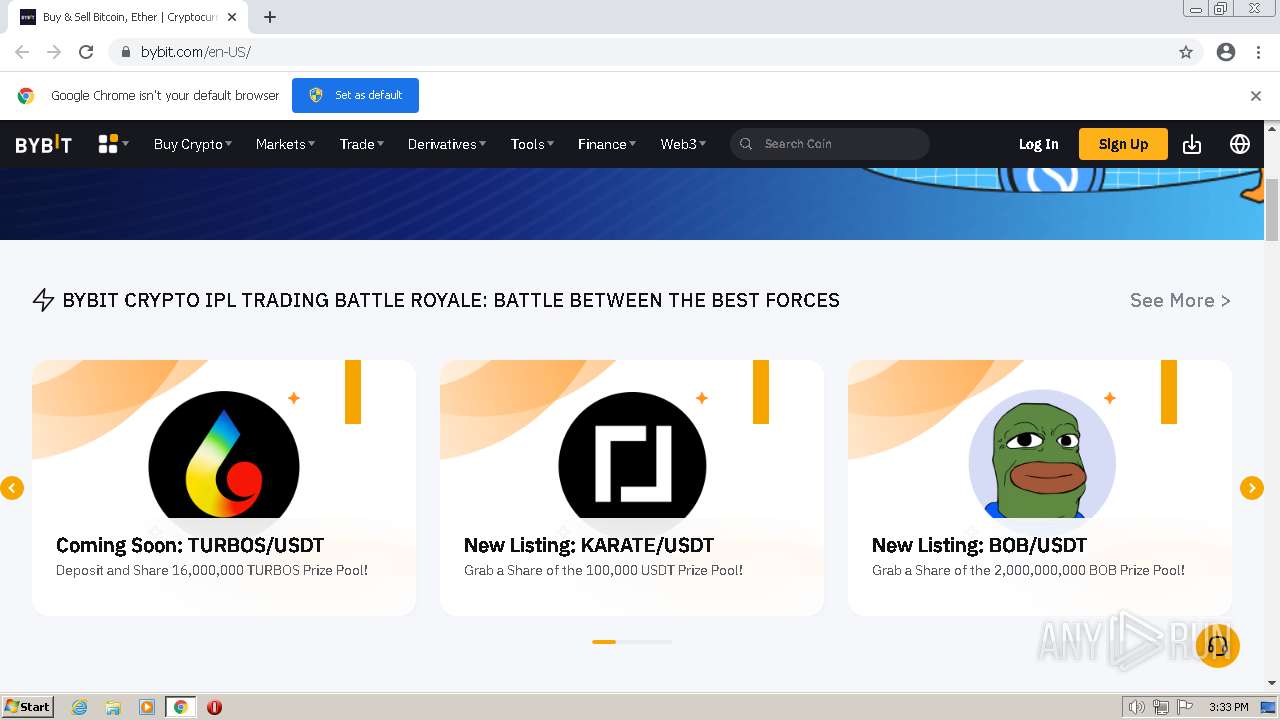This screenshot has height=720, width=1280.
Task: Open Chrome profile avatar icon
Action: click(x=1226, y=52)
